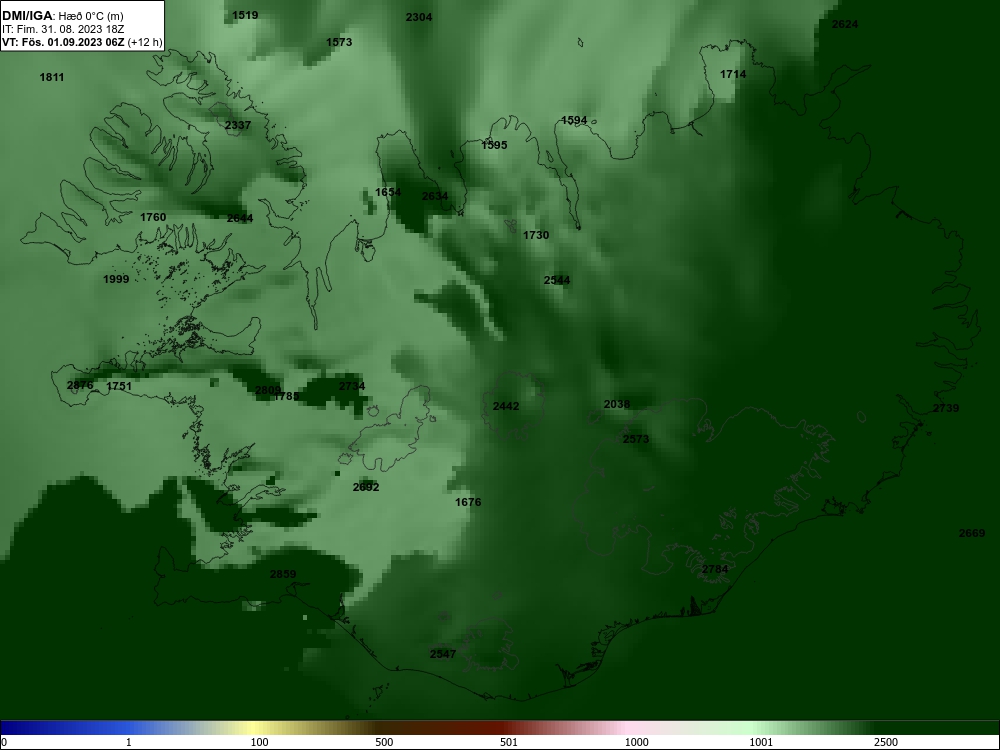Click the 2784 height value label
This screenshot has height=750, width=1000.
click(x=715, y=569)
